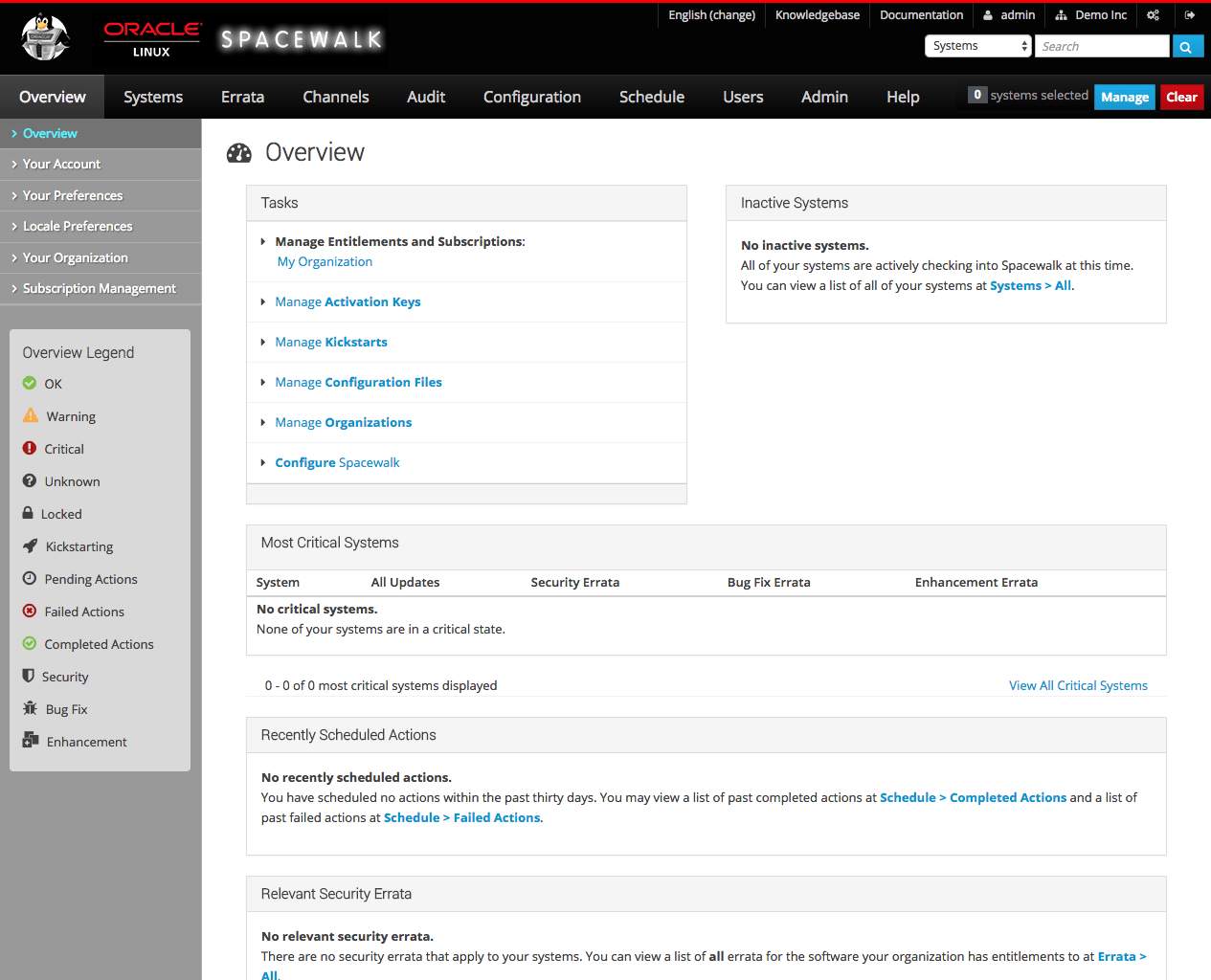Click the 0 systems selected counter badge
Viewport: 1211px width, 980px height.
(977, 95)
